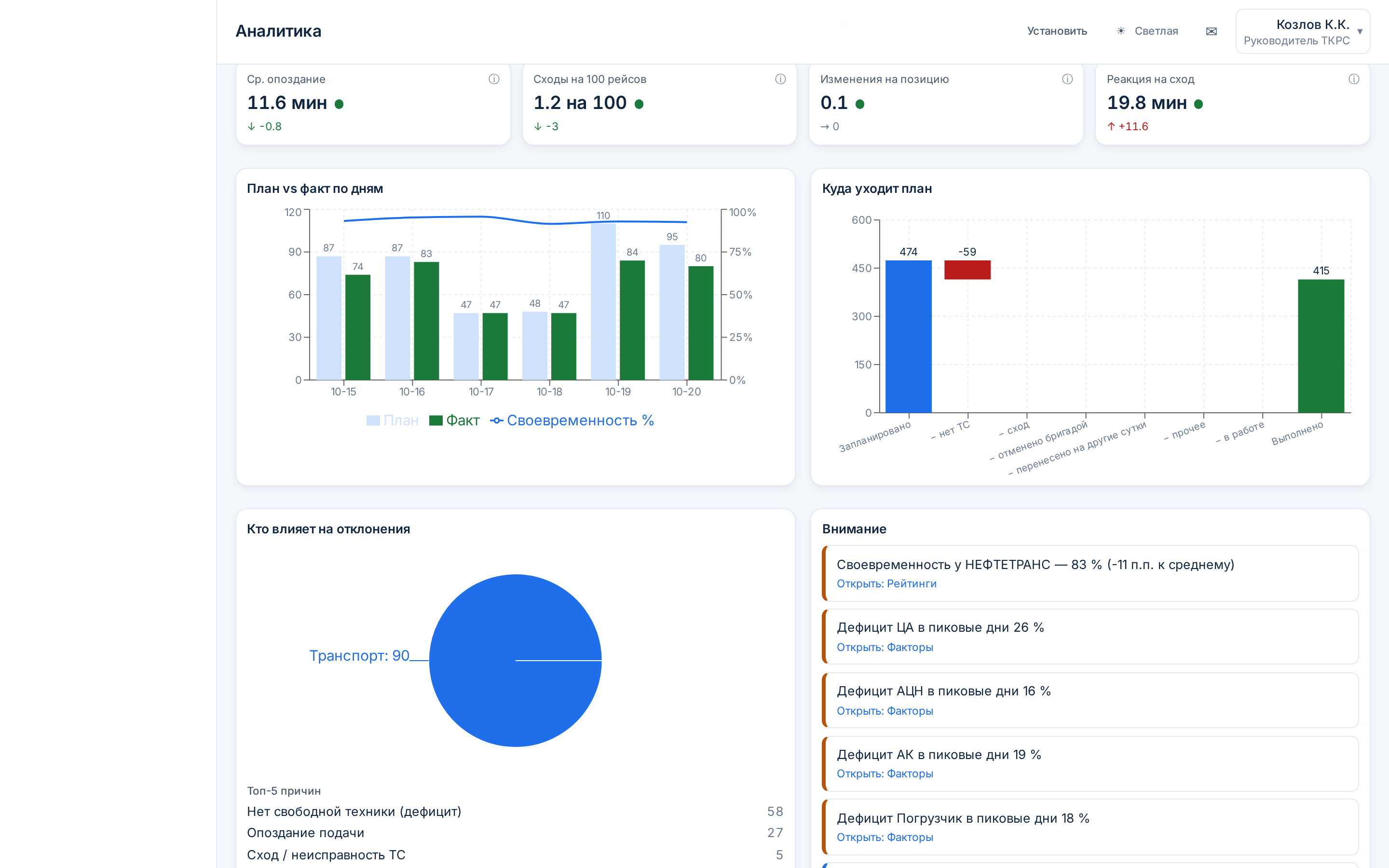
Task: Click alert Своевременность у НЕФТЕТРАНС text
Action: click(1035, 564)
